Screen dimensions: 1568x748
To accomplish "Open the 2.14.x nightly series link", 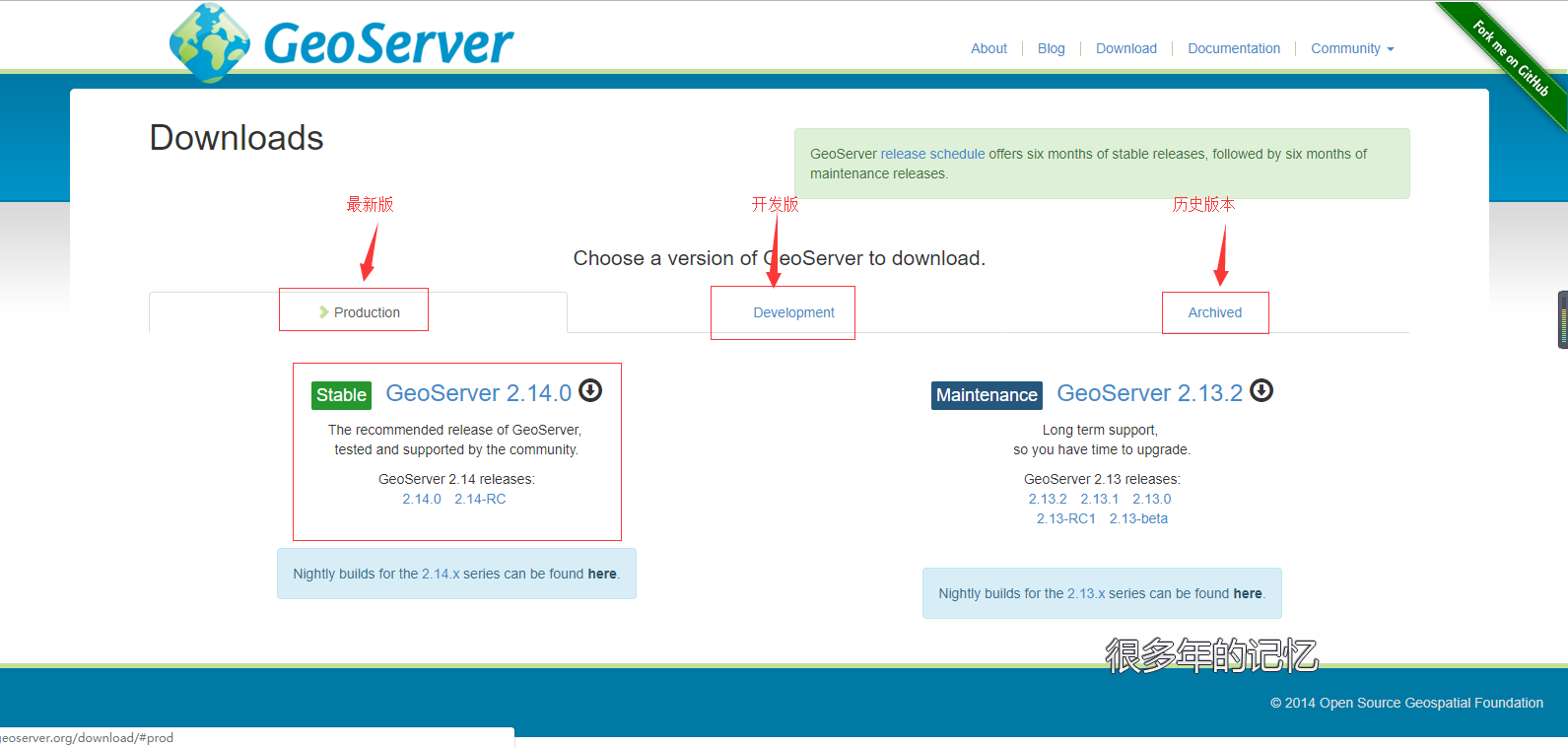I will pyautogui.click(x=441, y=574).
